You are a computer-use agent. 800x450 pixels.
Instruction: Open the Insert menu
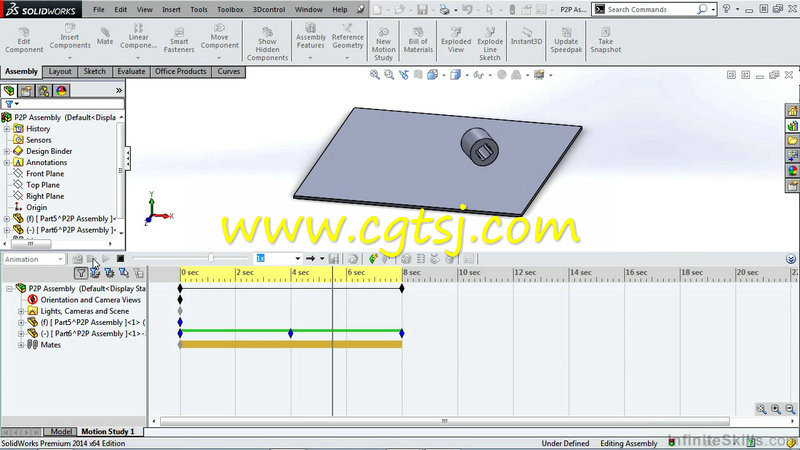coord(171,9)
